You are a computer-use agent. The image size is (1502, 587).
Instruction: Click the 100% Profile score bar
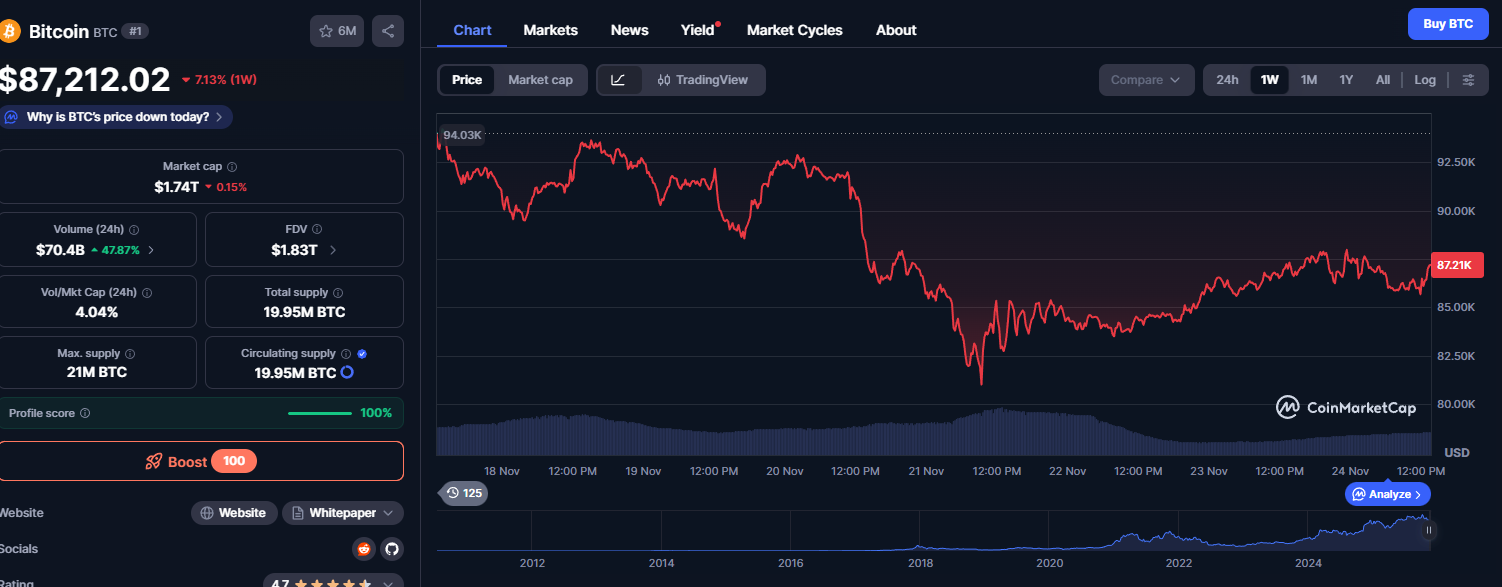[x=319, y=413]
